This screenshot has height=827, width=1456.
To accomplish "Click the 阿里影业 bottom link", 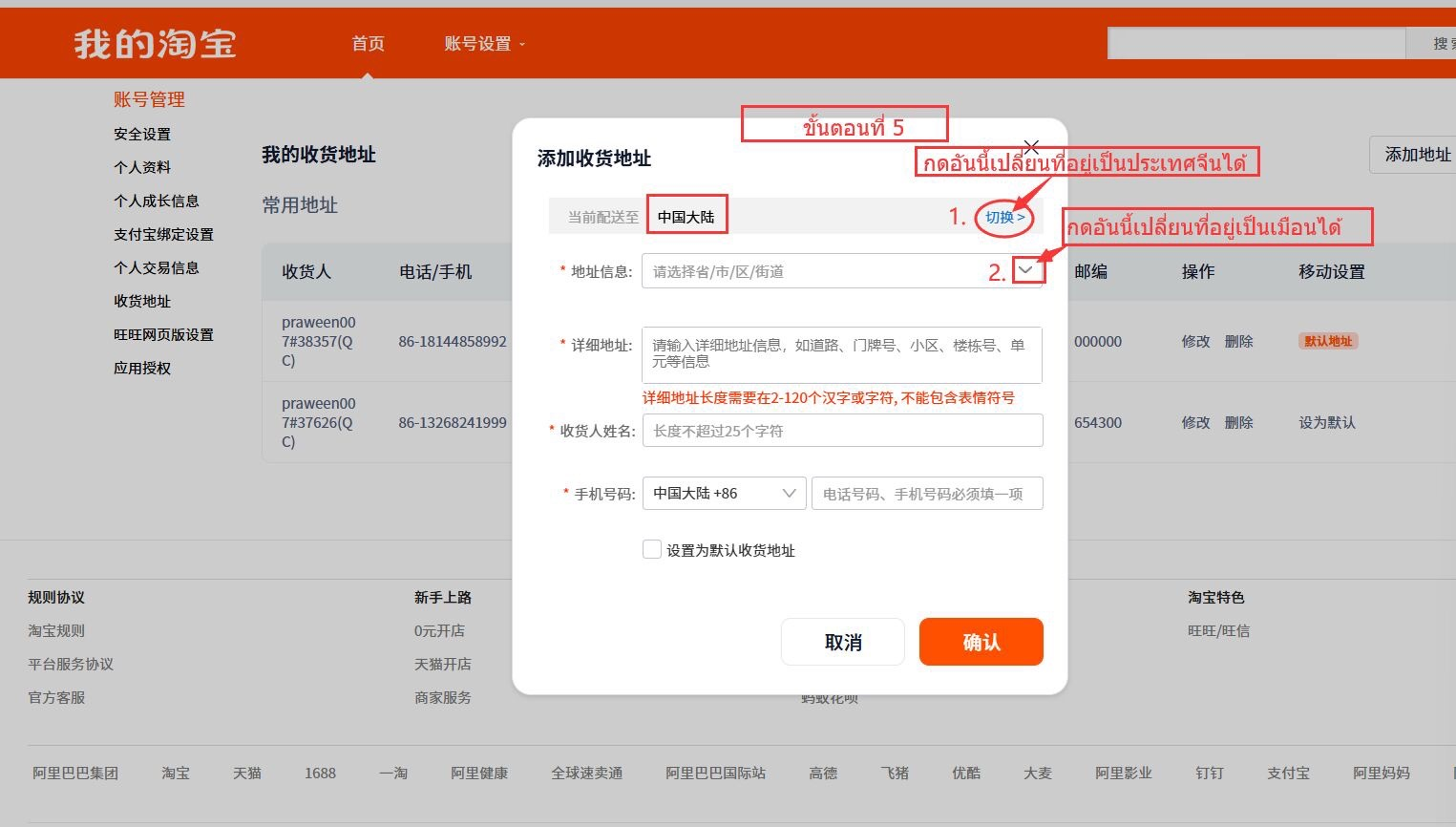I will (x=1124, y=774).
